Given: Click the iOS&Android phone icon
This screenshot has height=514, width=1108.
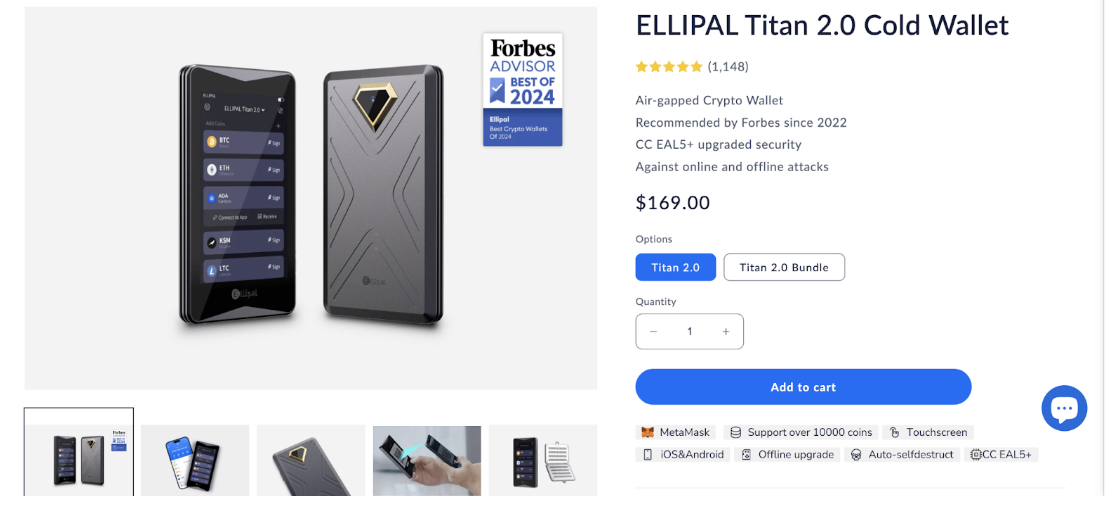Looking at the screenshot, I should 648,455.
